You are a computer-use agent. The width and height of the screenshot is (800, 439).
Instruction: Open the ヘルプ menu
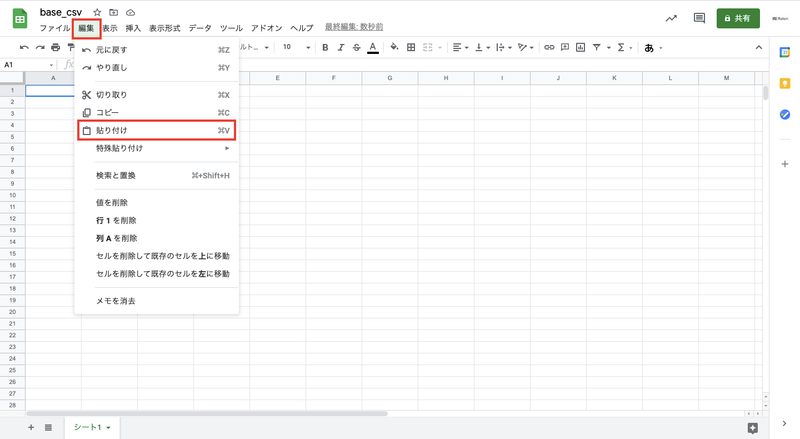point(302,28)
